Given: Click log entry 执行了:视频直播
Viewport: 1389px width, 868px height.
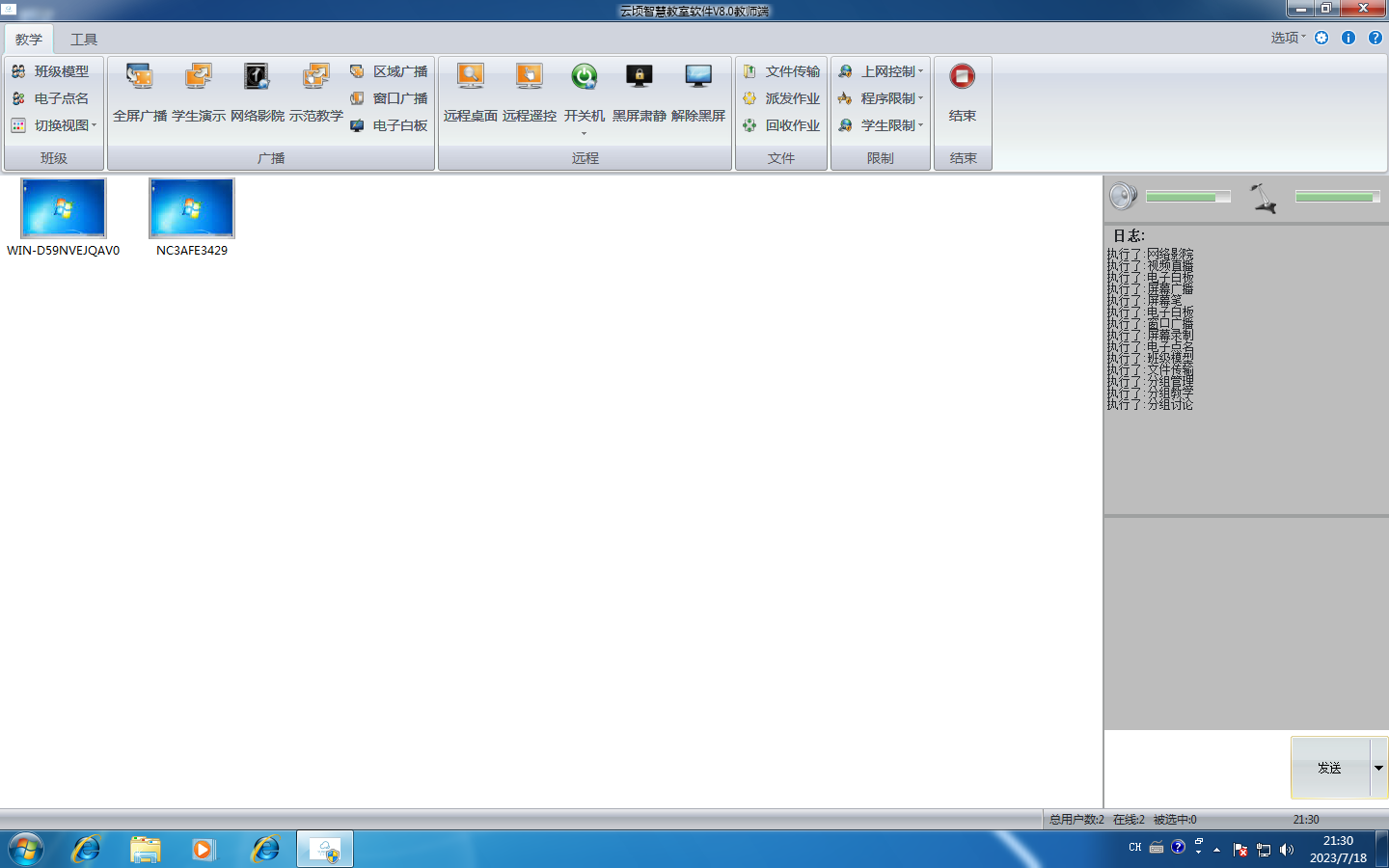Looking at the screenshot, I should tap(1150, 266).
